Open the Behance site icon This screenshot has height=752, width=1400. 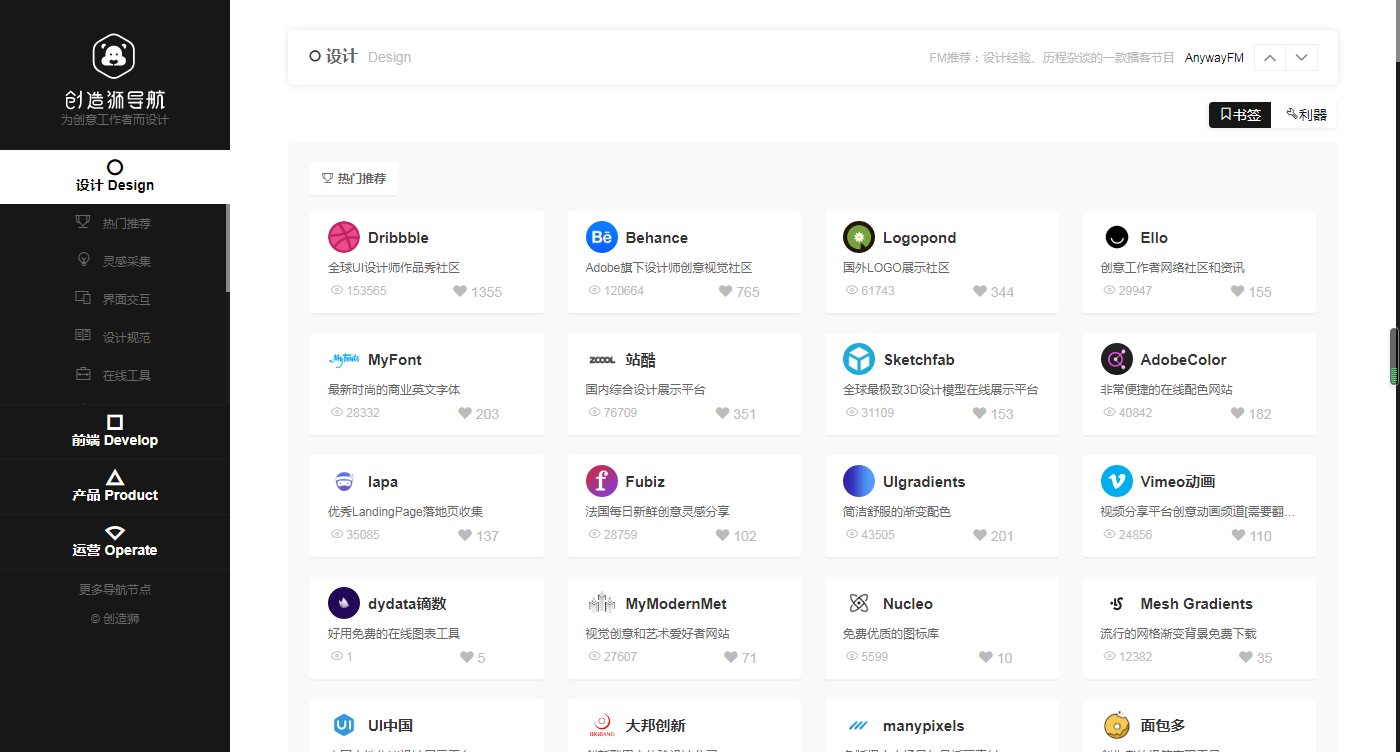[601, 237]
